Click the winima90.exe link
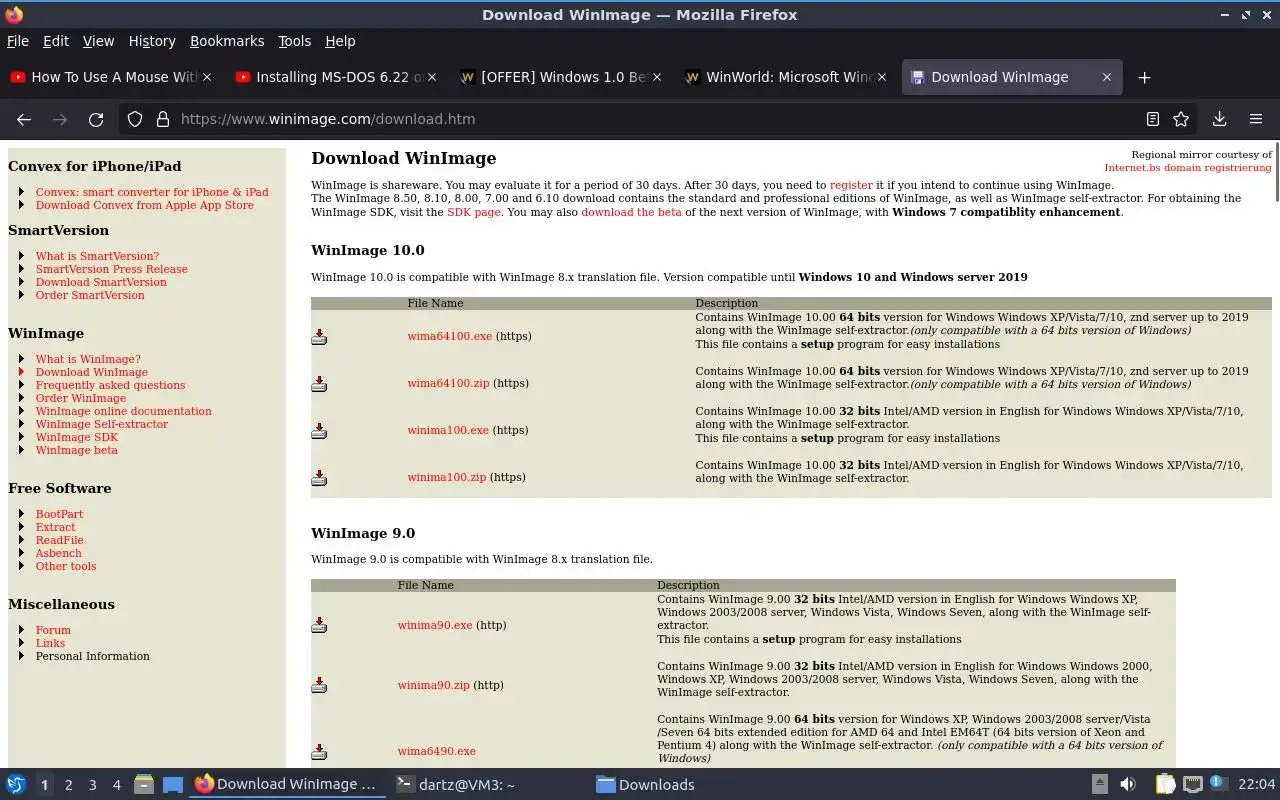The width and height of the screenshot is (1280, 800). point(435,625)
